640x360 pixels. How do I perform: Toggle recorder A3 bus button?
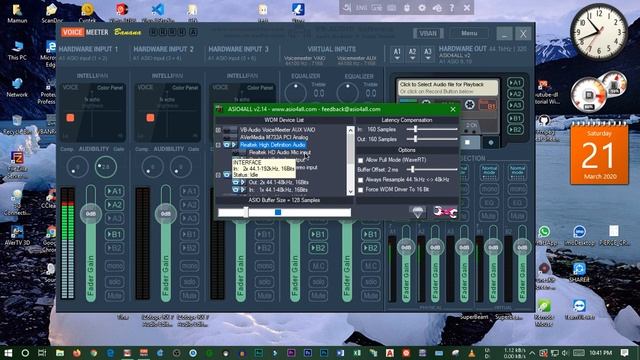point(515,105)
